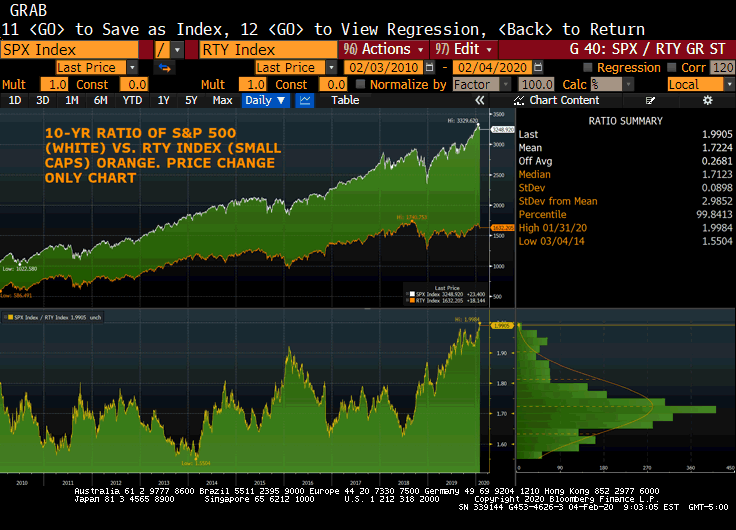This screenshot has height=530, width=736.
Task: Open the end date calendar picker
Action: pyautogui.click(x=538, y=68)
